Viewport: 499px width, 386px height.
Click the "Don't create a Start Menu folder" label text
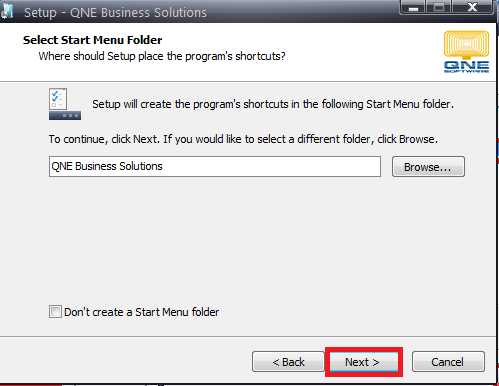point(141,312)
